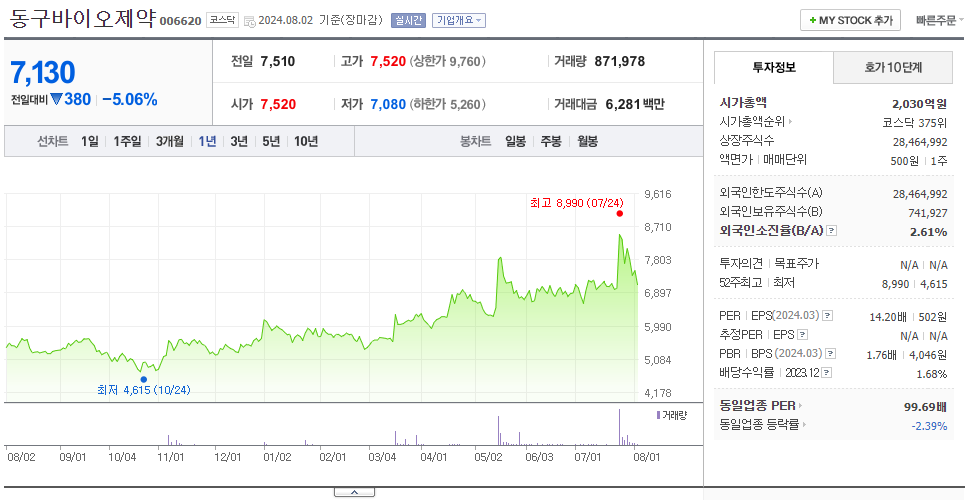Click the 시가총액 2,030억원 value

920,104
